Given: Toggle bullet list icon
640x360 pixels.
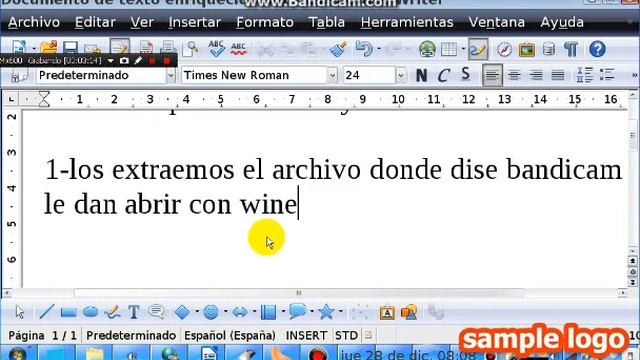Looking at the screenshot, I should click(607, 76).
